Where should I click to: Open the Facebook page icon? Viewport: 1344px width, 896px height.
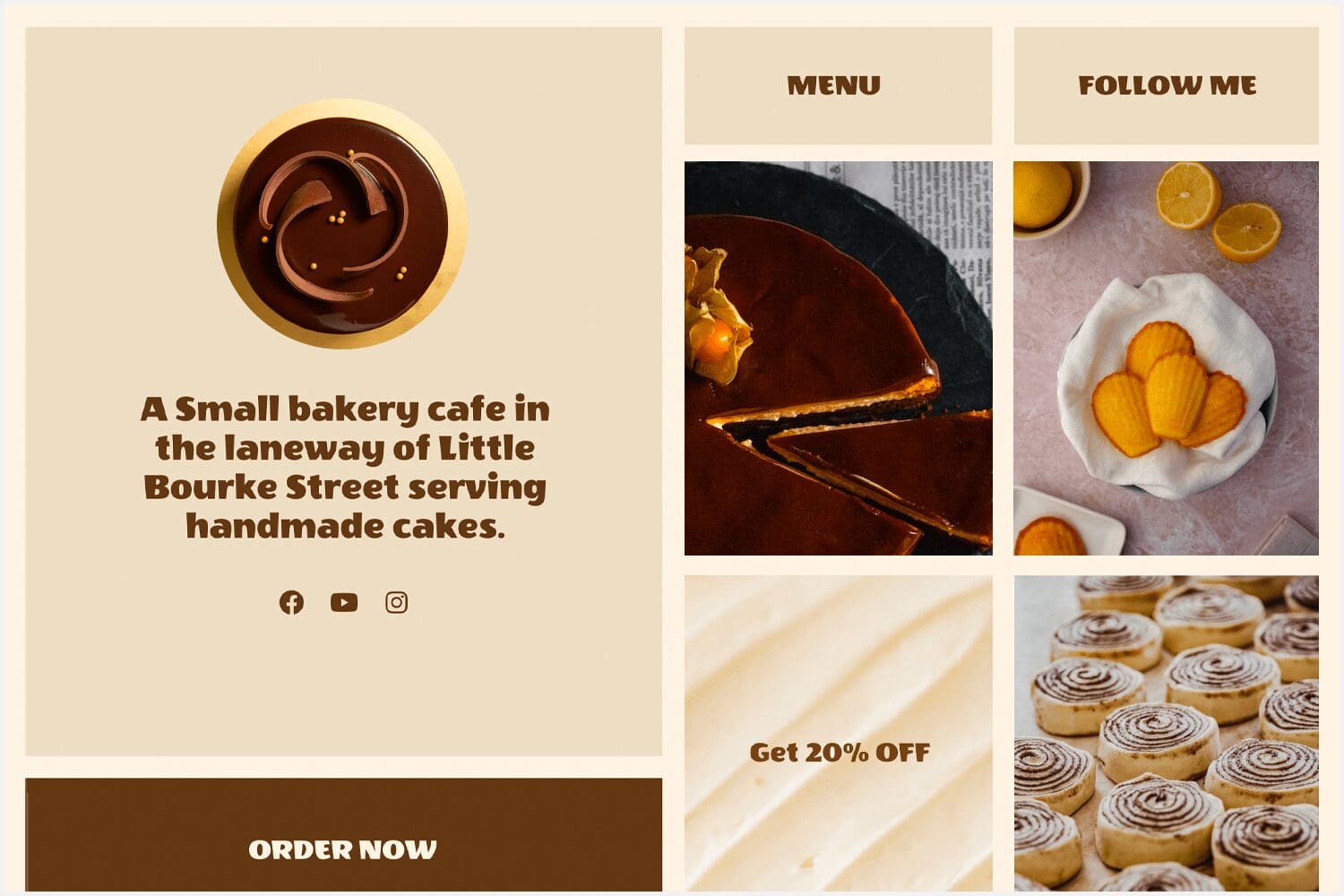click(x=291, y=602)
